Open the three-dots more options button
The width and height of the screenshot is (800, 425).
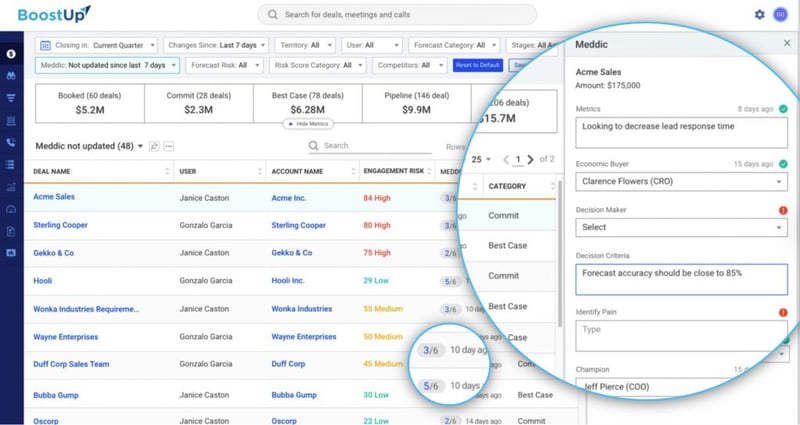[x=168, y=146]
